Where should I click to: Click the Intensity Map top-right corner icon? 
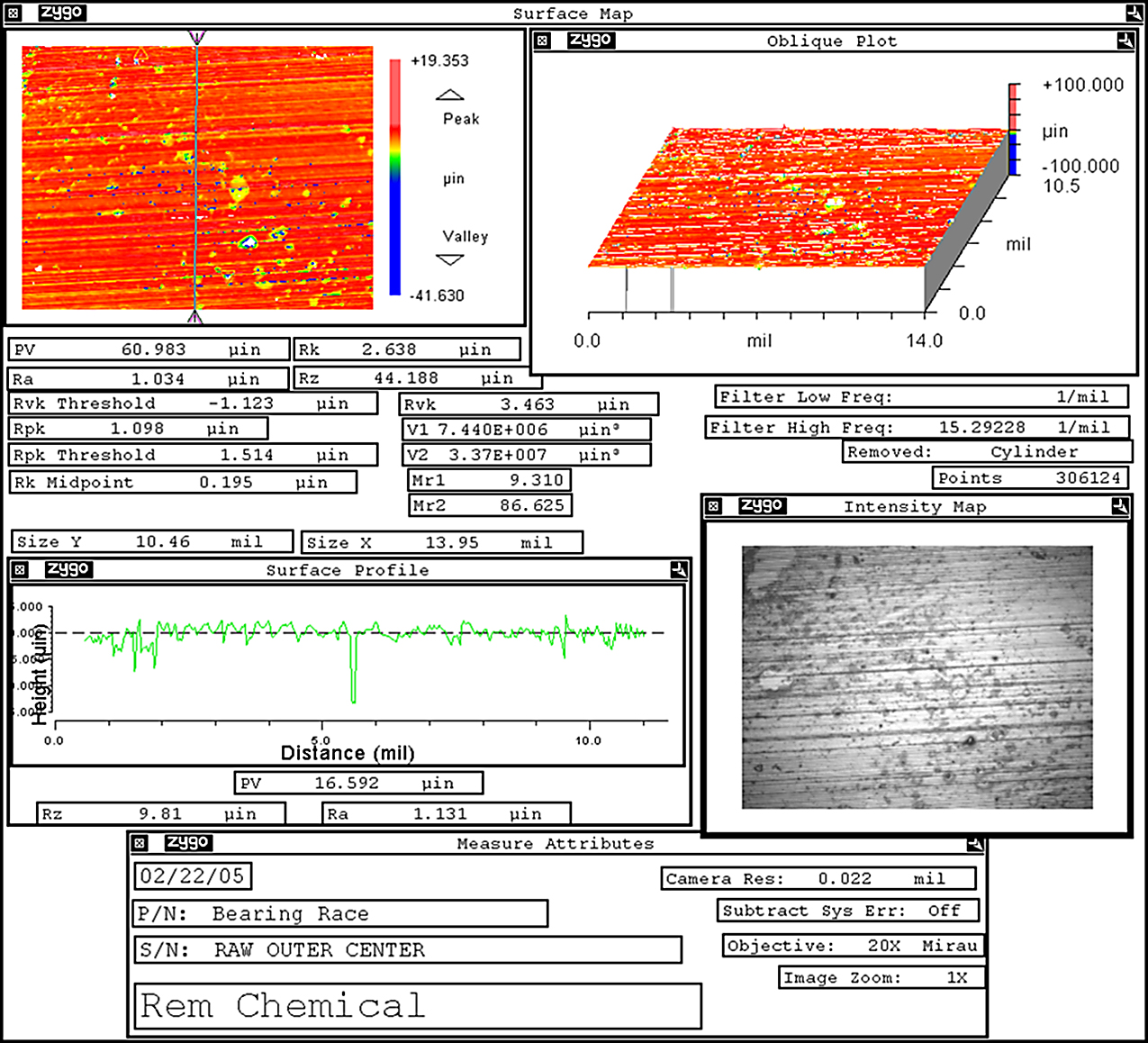coord(1119,506)
